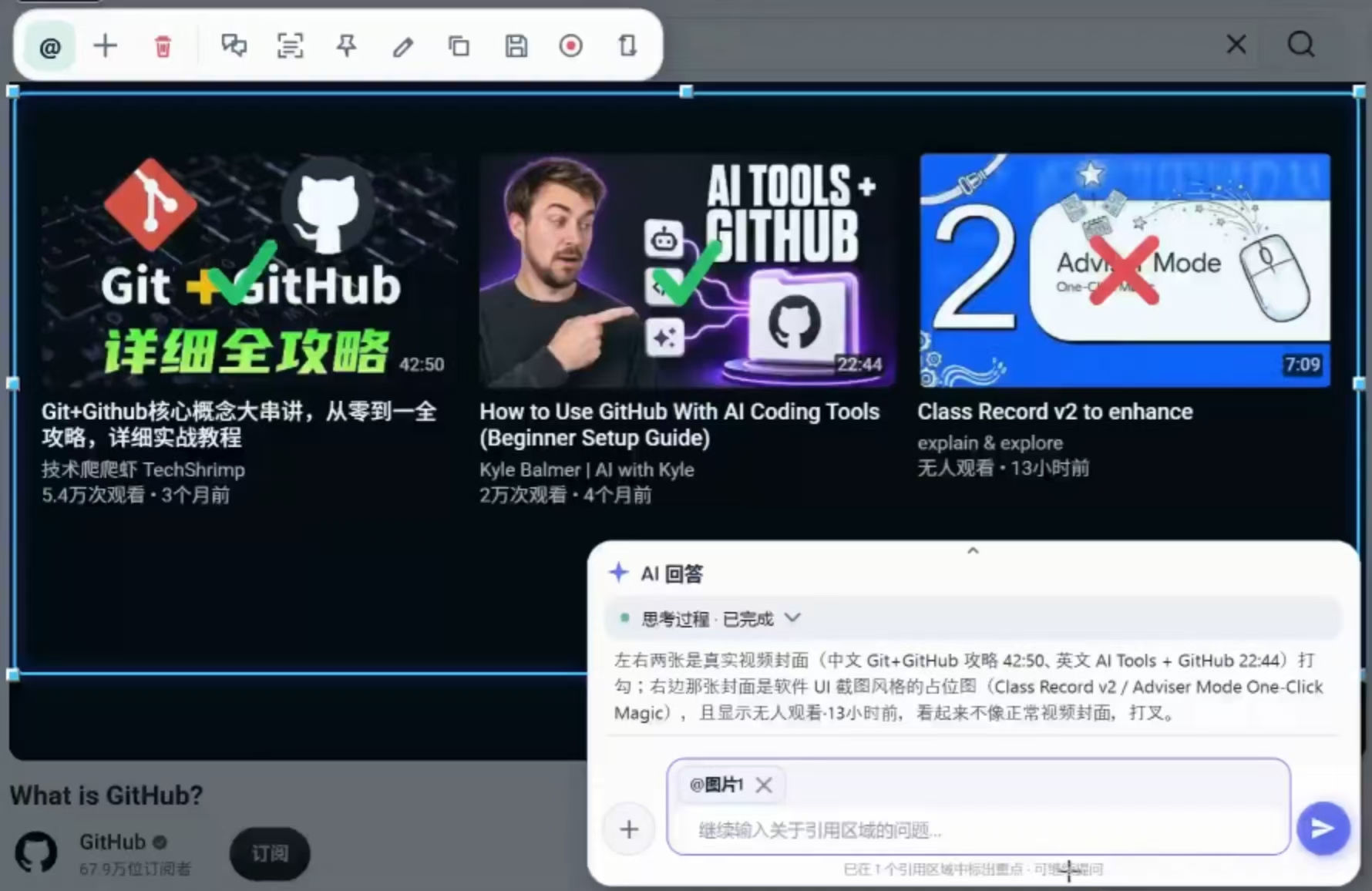Click top-center selection resize handle

686,92
